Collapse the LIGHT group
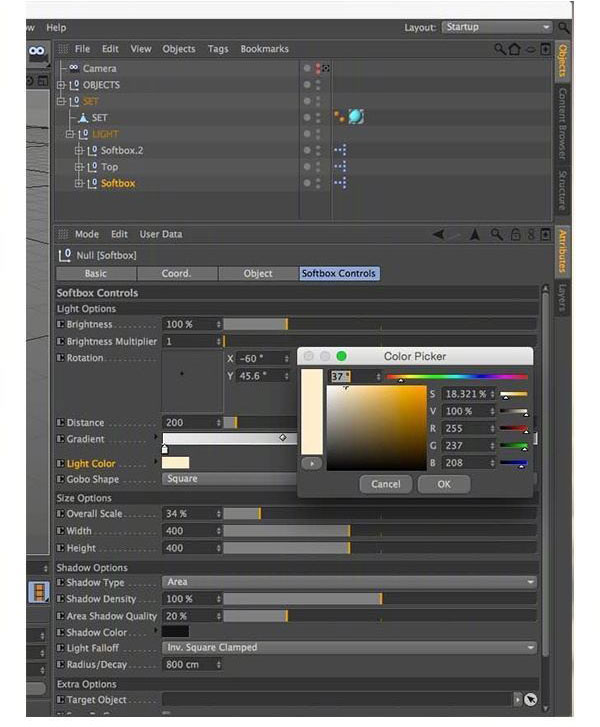Image resolution: width=600 pixels, height=727 pixels. pos(70,134)
